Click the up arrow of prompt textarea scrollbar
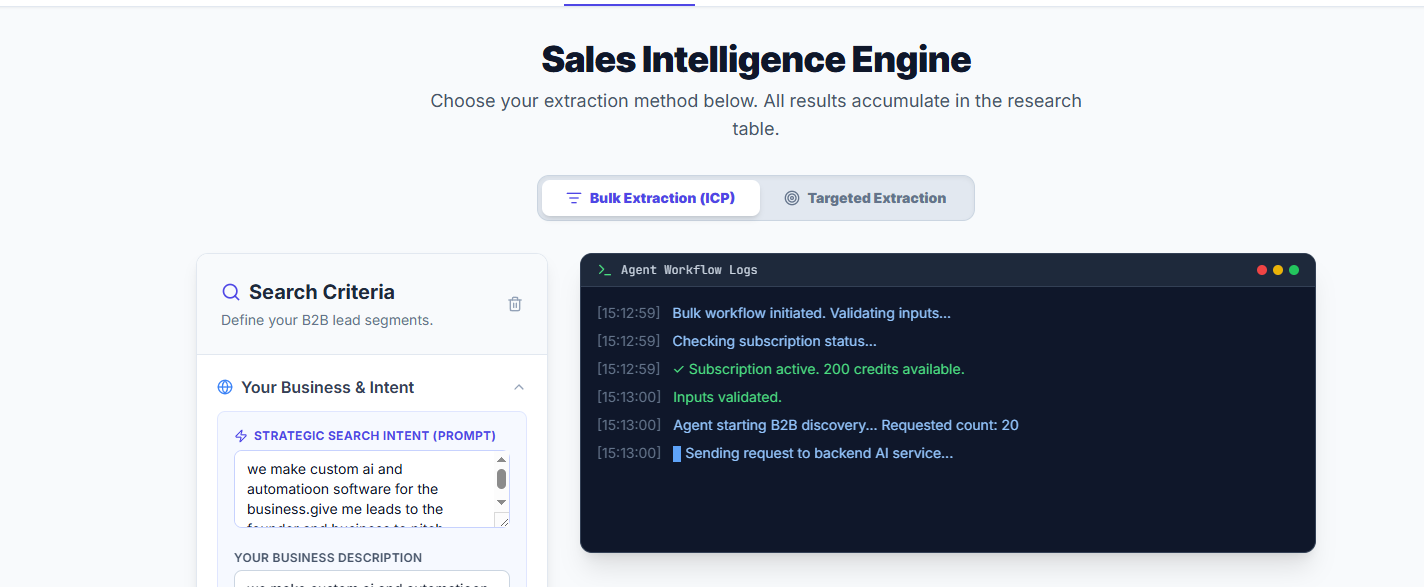This screenshot has height=587, width=1424. coord(502,459)
